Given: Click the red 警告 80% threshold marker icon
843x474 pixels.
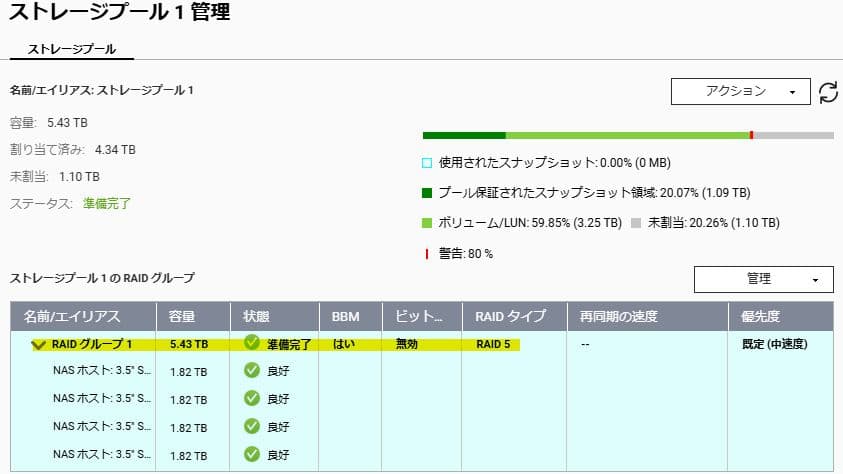Looking at the screenshot, I should pyautogui.click(x=427, y=253).
